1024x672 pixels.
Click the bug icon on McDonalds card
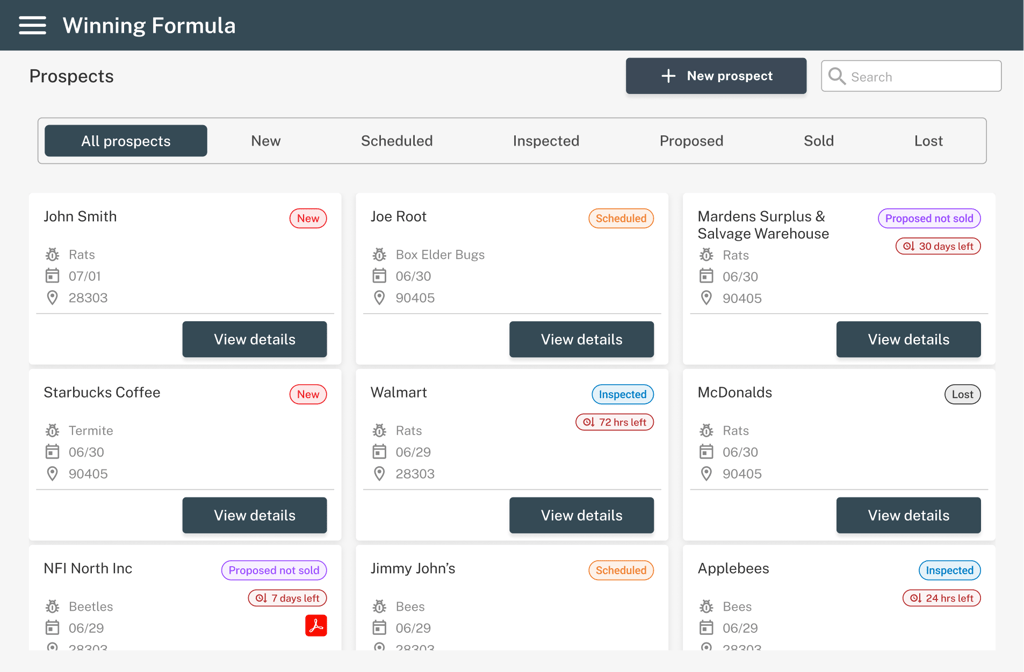tap(706, 431)
